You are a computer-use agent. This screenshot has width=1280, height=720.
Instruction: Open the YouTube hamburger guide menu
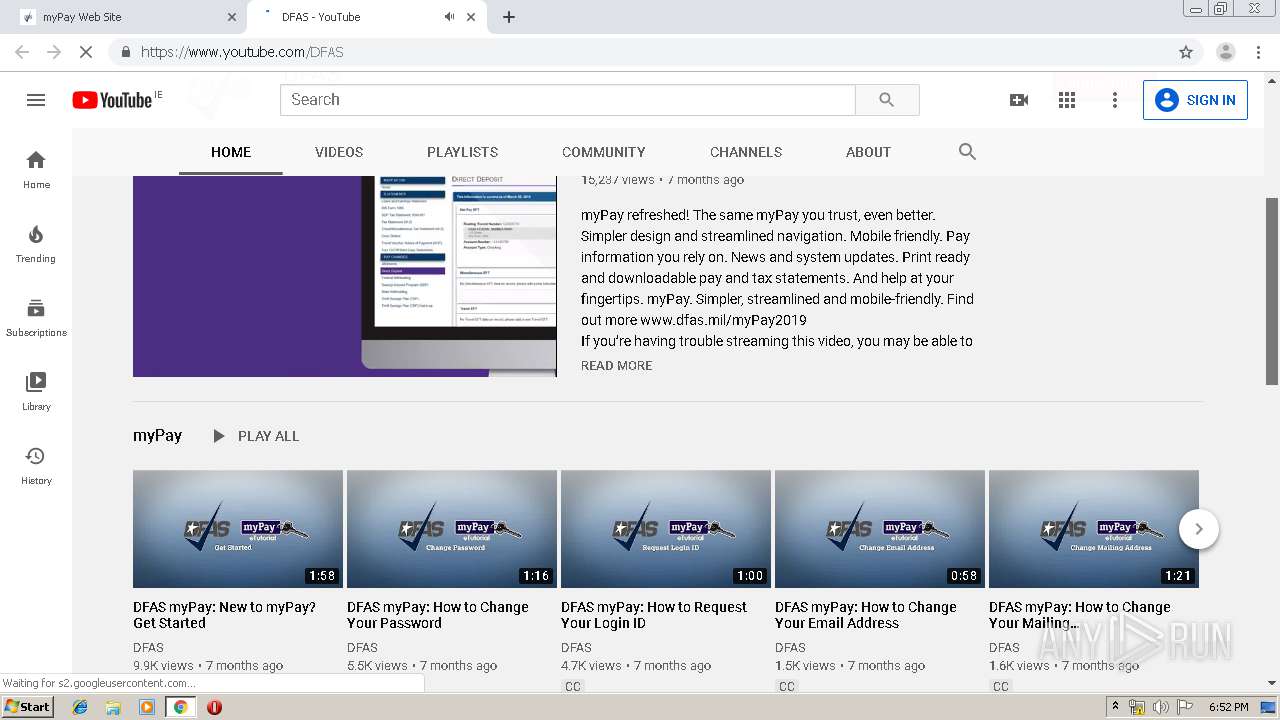pos(36,100)
